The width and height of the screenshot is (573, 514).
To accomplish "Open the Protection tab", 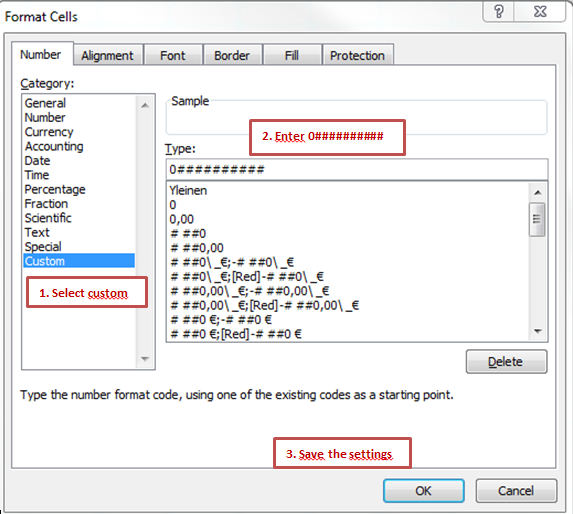I will pyautogui.click(x=357, y=56).
